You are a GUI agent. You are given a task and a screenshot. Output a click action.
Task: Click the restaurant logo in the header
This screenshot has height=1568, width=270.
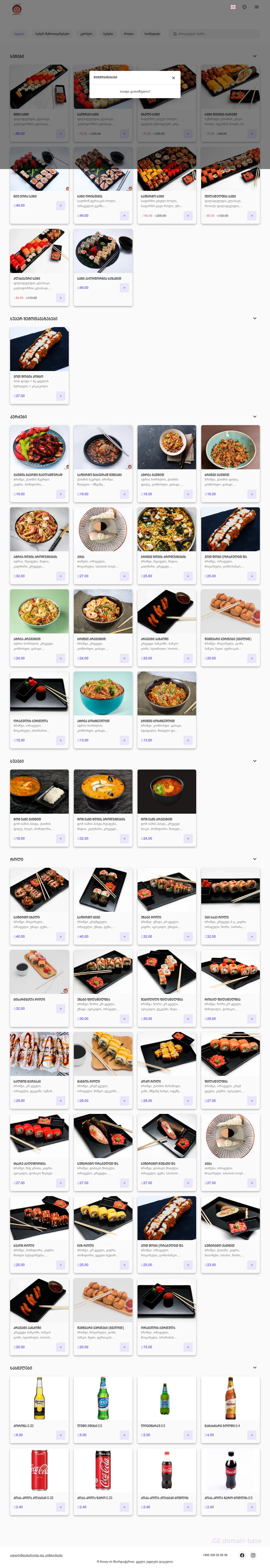tap(17, 8)
